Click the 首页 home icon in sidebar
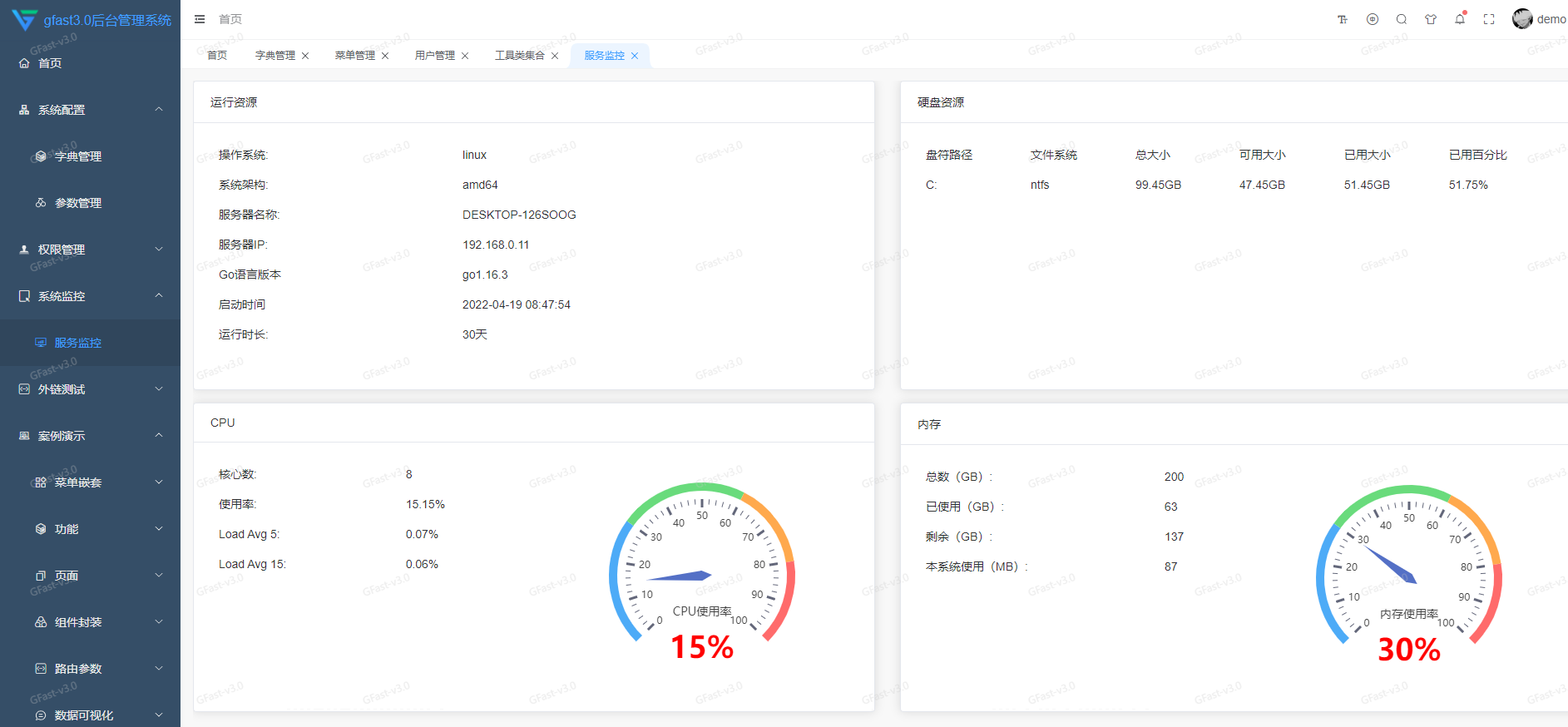 pos(24,63)
